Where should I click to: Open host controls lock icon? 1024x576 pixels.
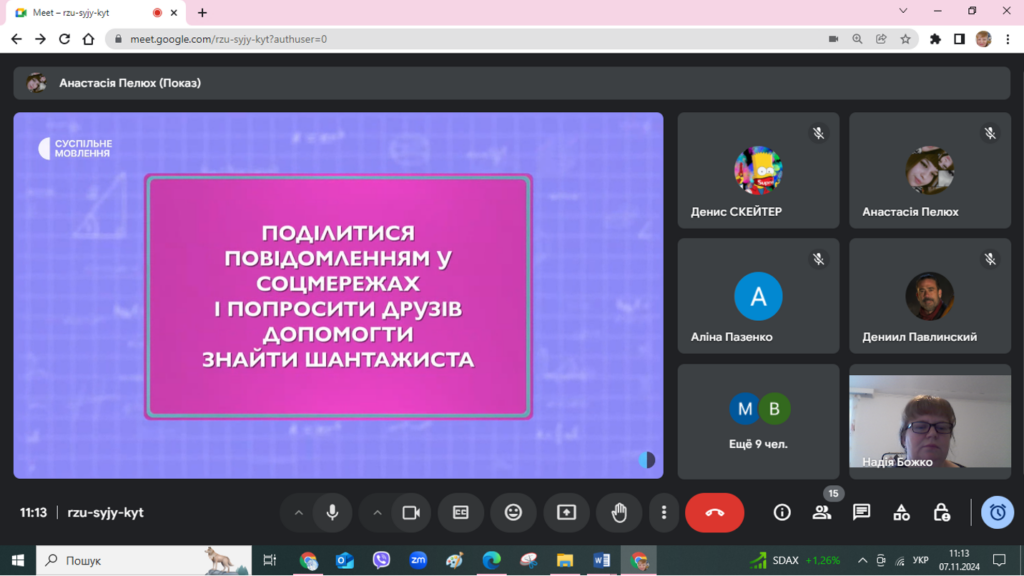click(941, 513)
